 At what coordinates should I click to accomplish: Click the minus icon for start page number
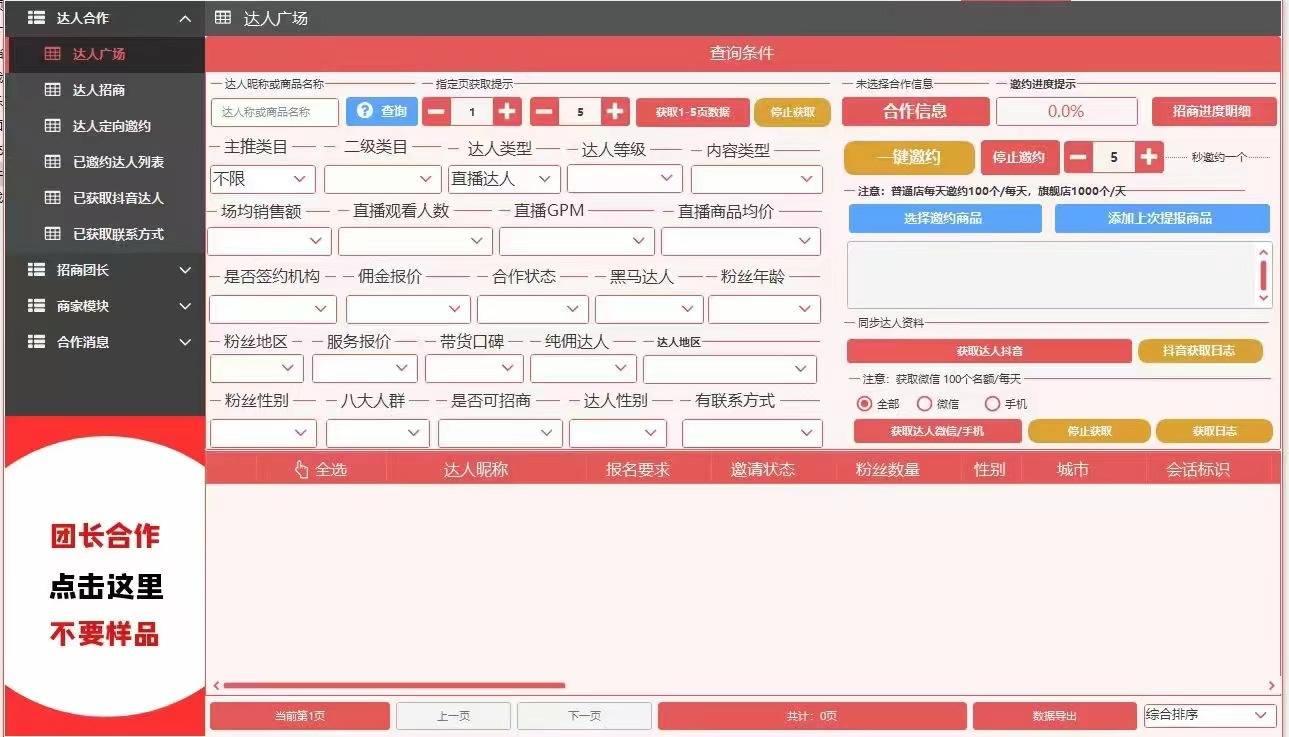(x=436, y=112)
